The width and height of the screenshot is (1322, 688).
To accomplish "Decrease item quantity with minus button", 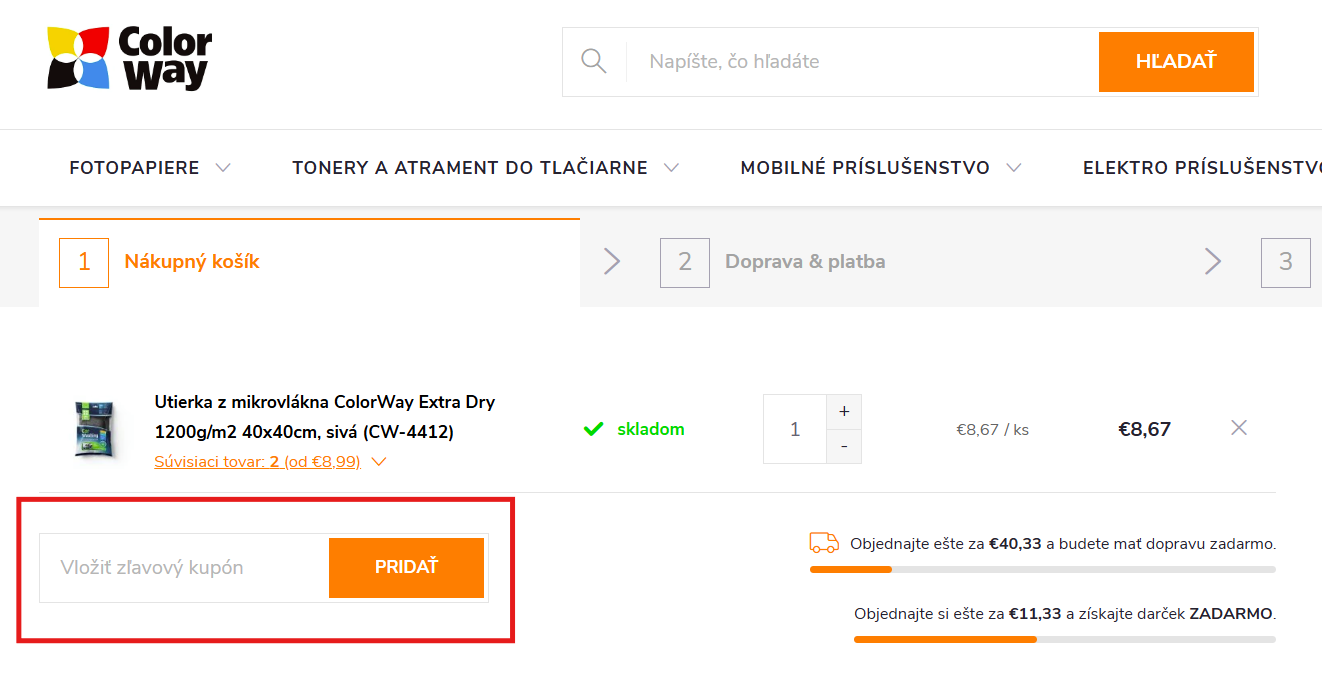I will [x=844, y=446].
